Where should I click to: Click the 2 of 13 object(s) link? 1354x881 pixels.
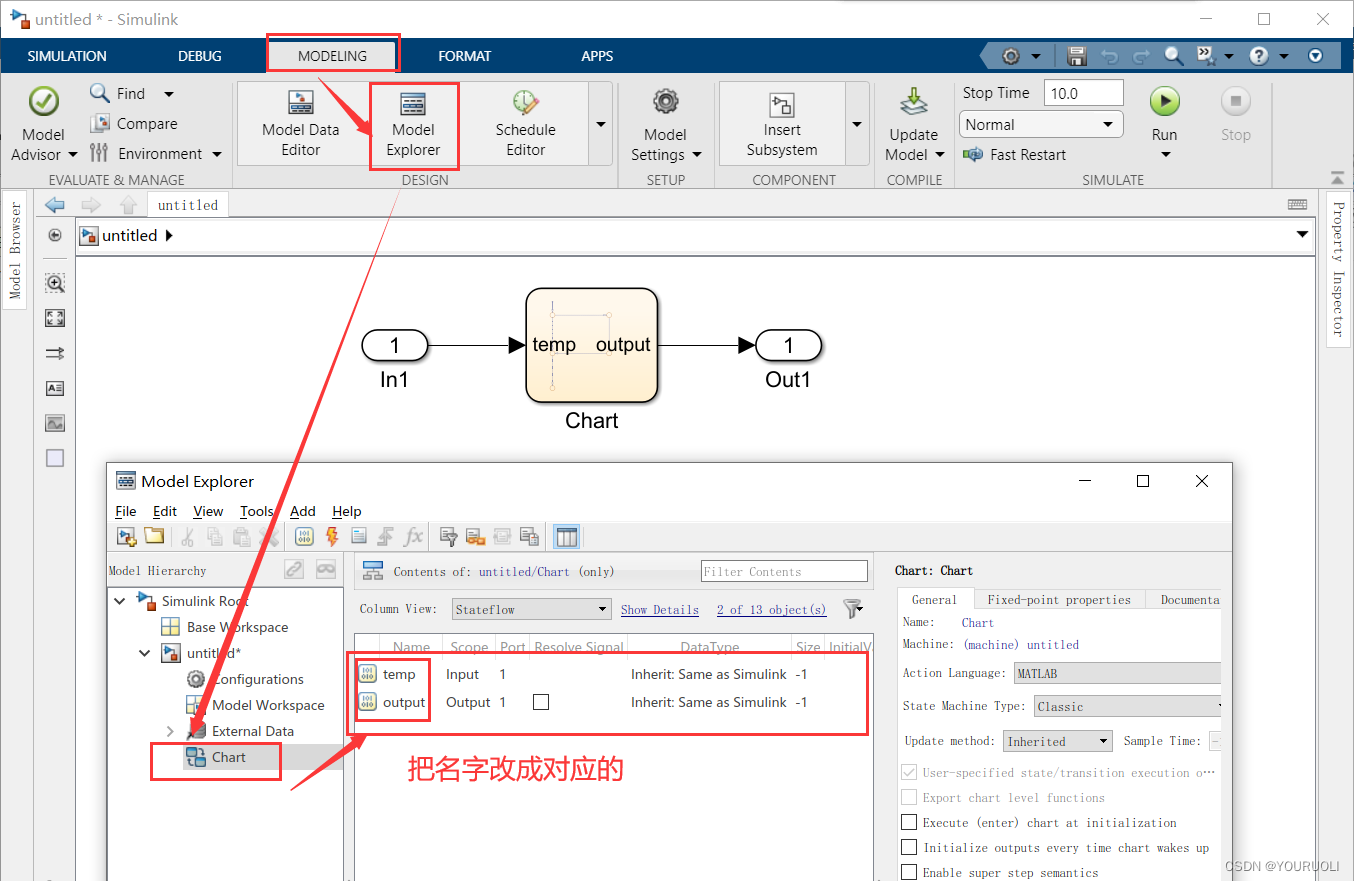pyautogui.click(x=771, y=609)
